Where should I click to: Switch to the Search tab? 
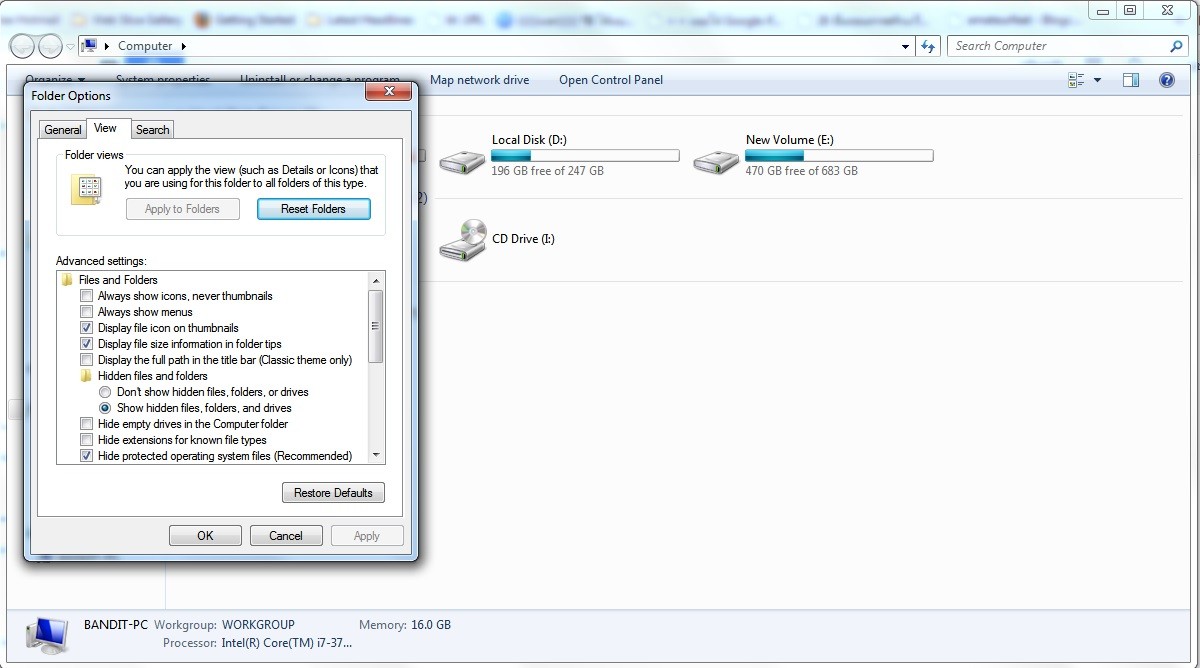coord(153,130)
